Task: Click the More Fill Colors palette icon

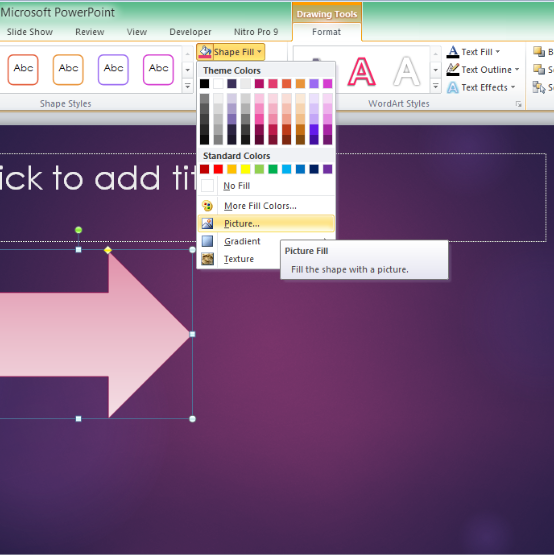Action: pyautogui.click(x=207, y=206)
